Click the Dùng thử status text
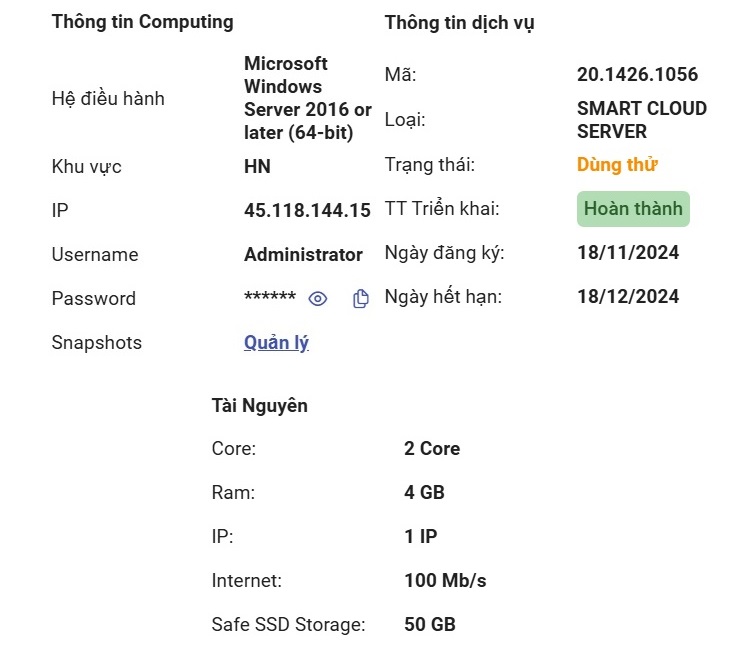The height and width of the screenshot is (651, 734). pyautogui.click(x=617, y=165)
